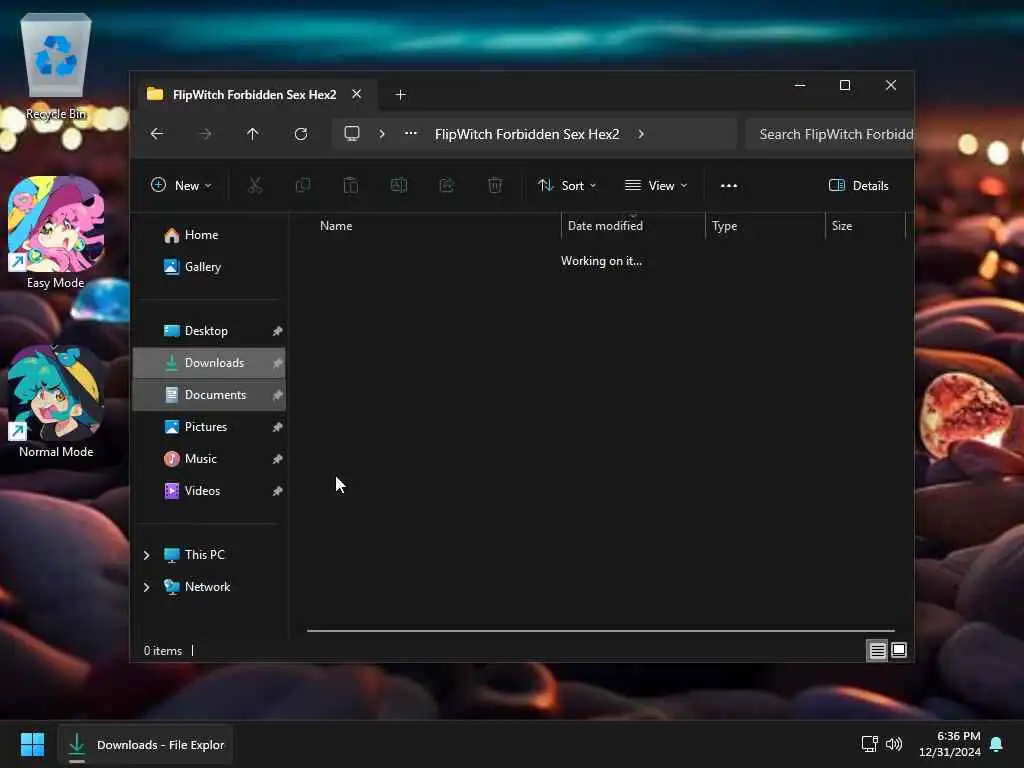Screen dimensions: 1024x768
Task: Click the horizontal scrollbar in file list
Action: pos(601,631)
